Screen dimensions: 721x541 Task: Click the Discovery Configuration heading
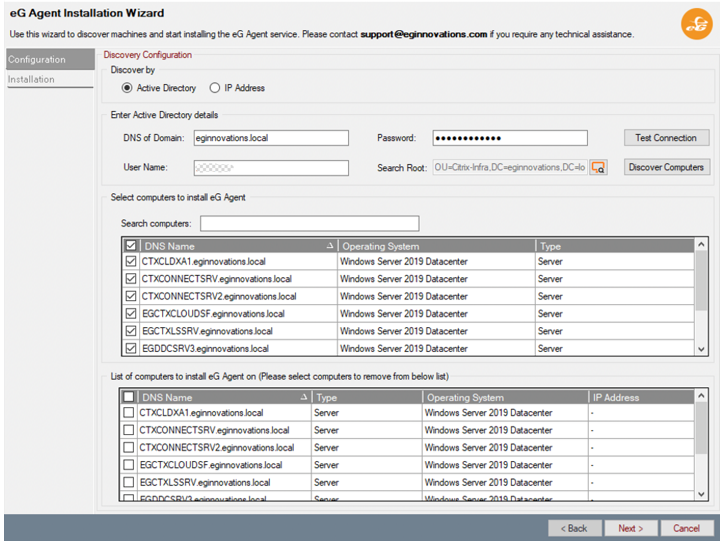coord(148,55)
